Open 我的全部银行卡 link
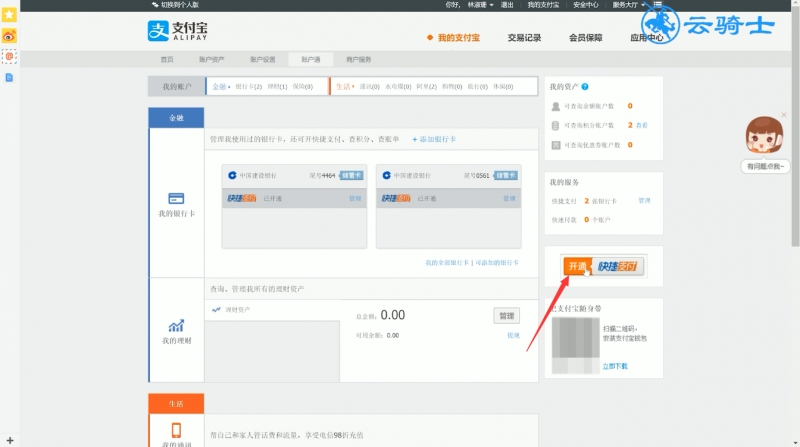800x447 pixels. [447, 263]
